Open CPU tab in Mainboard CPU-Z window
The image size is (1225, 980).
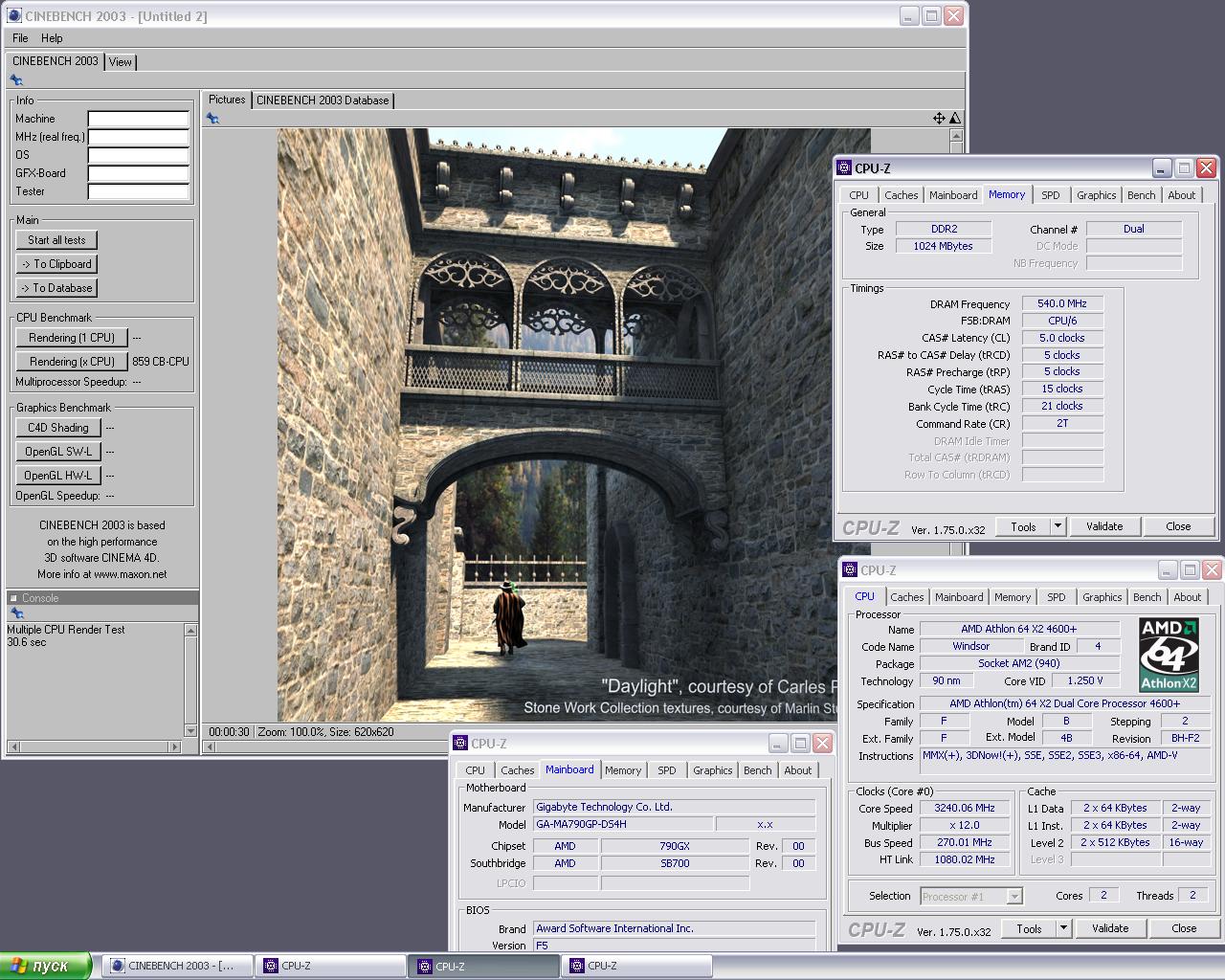476,770
